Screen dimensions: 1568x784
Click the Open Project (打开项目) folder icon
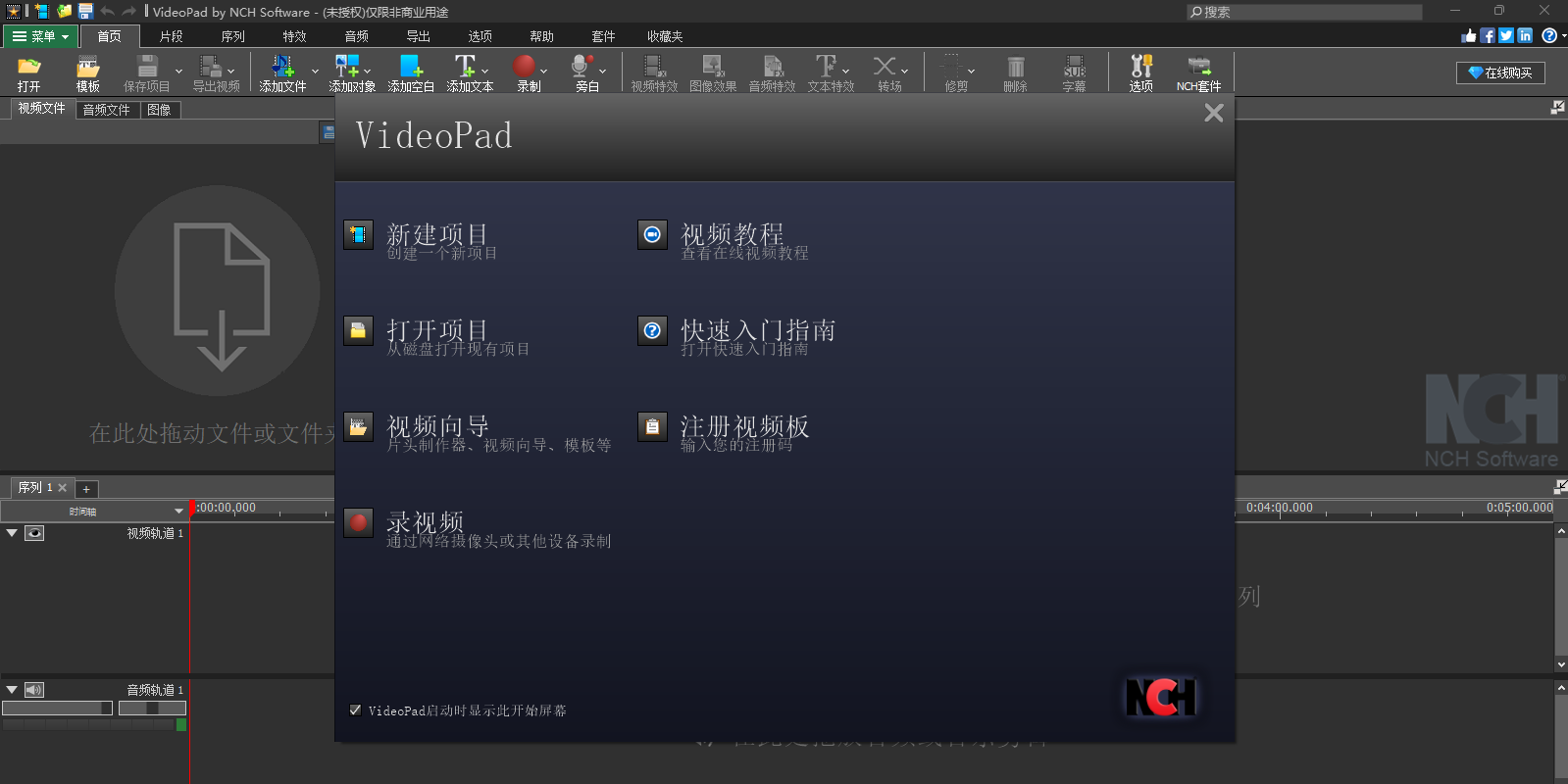coord(358,331)
